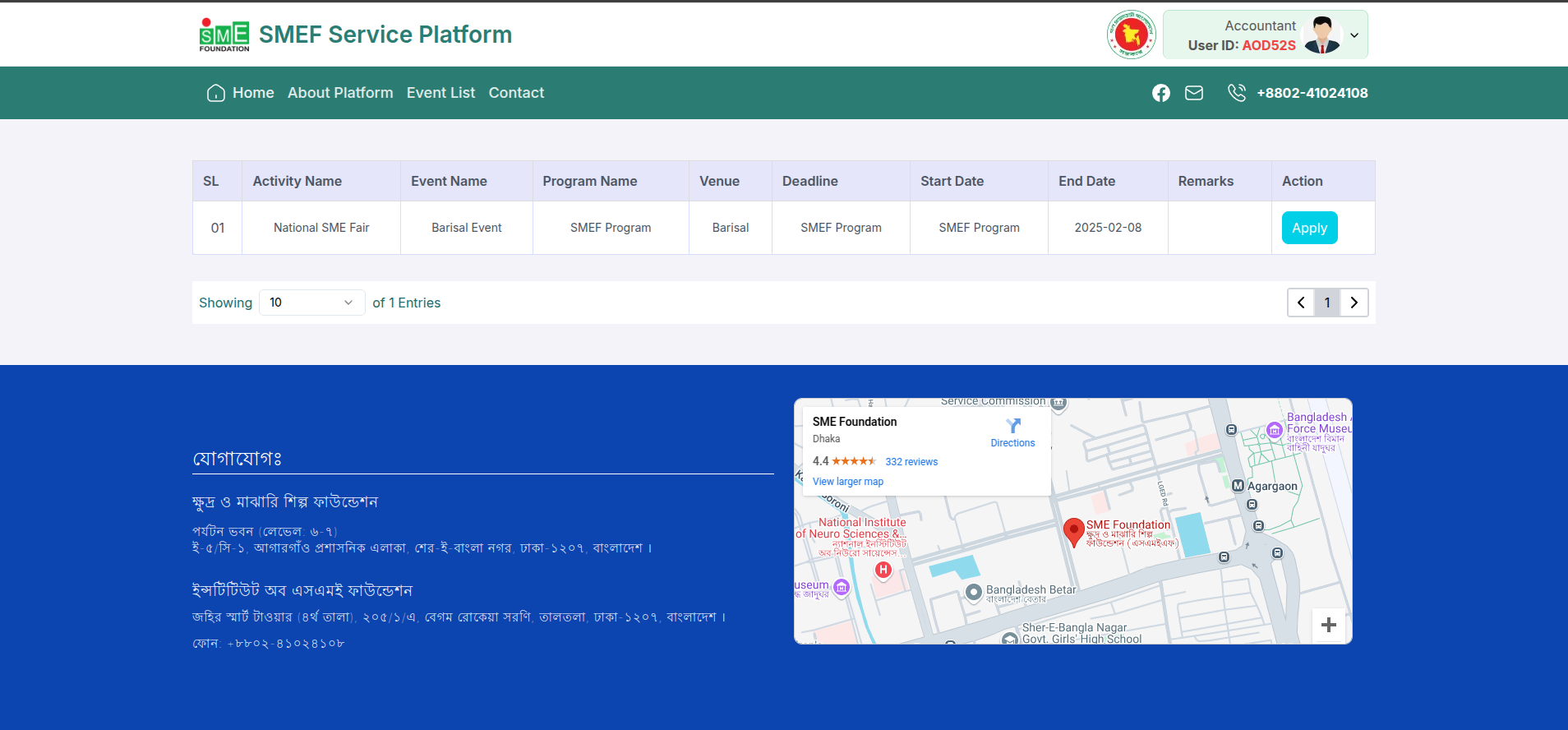The height and width of the screenshot is (730, 1568).
Task: Open 332 reviews link on map
Action: click(911, 462)
